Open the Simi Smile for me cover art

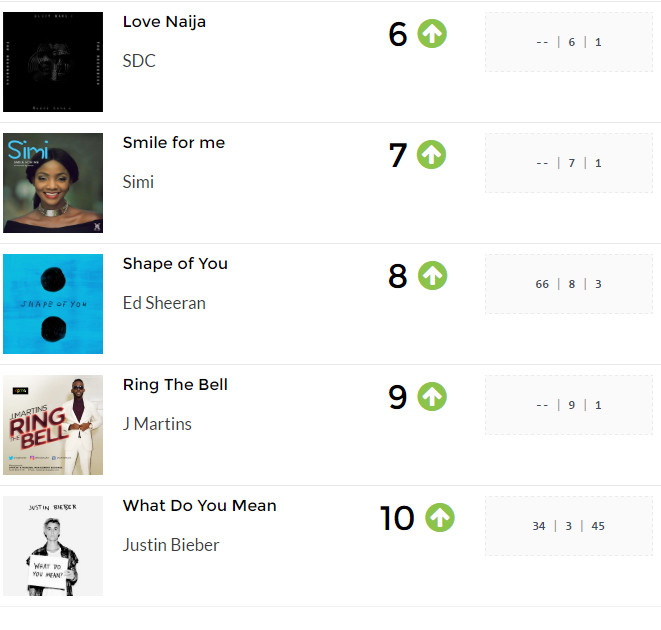[53, 183]
